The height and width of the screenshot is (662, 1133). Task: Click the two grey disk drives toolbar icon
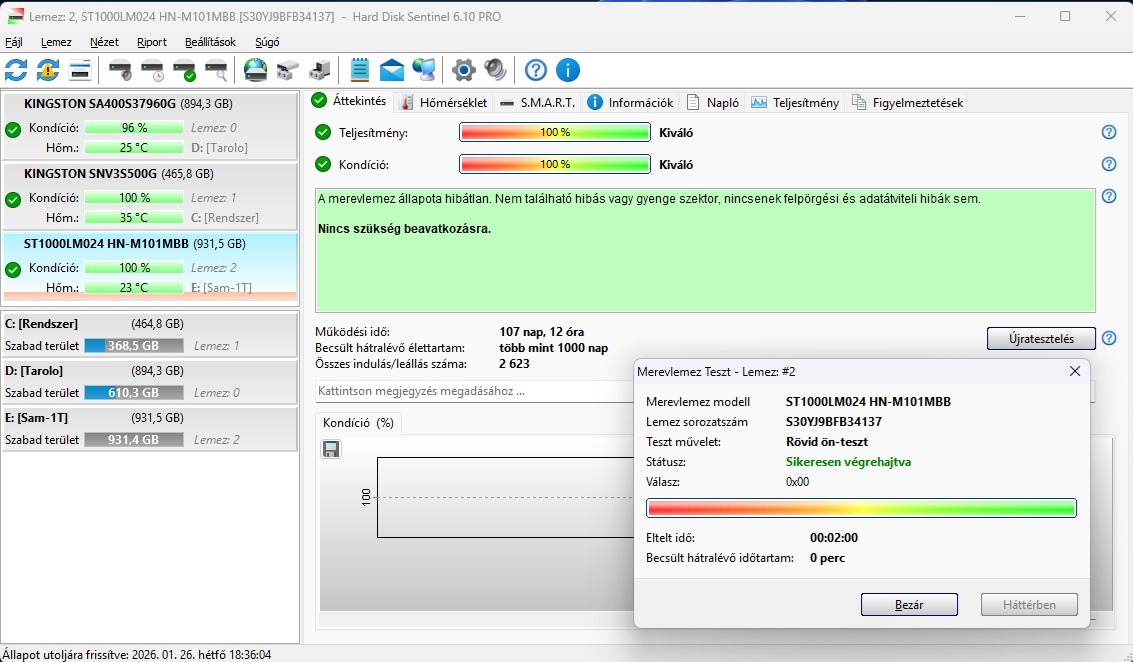[x=288, y=70]
